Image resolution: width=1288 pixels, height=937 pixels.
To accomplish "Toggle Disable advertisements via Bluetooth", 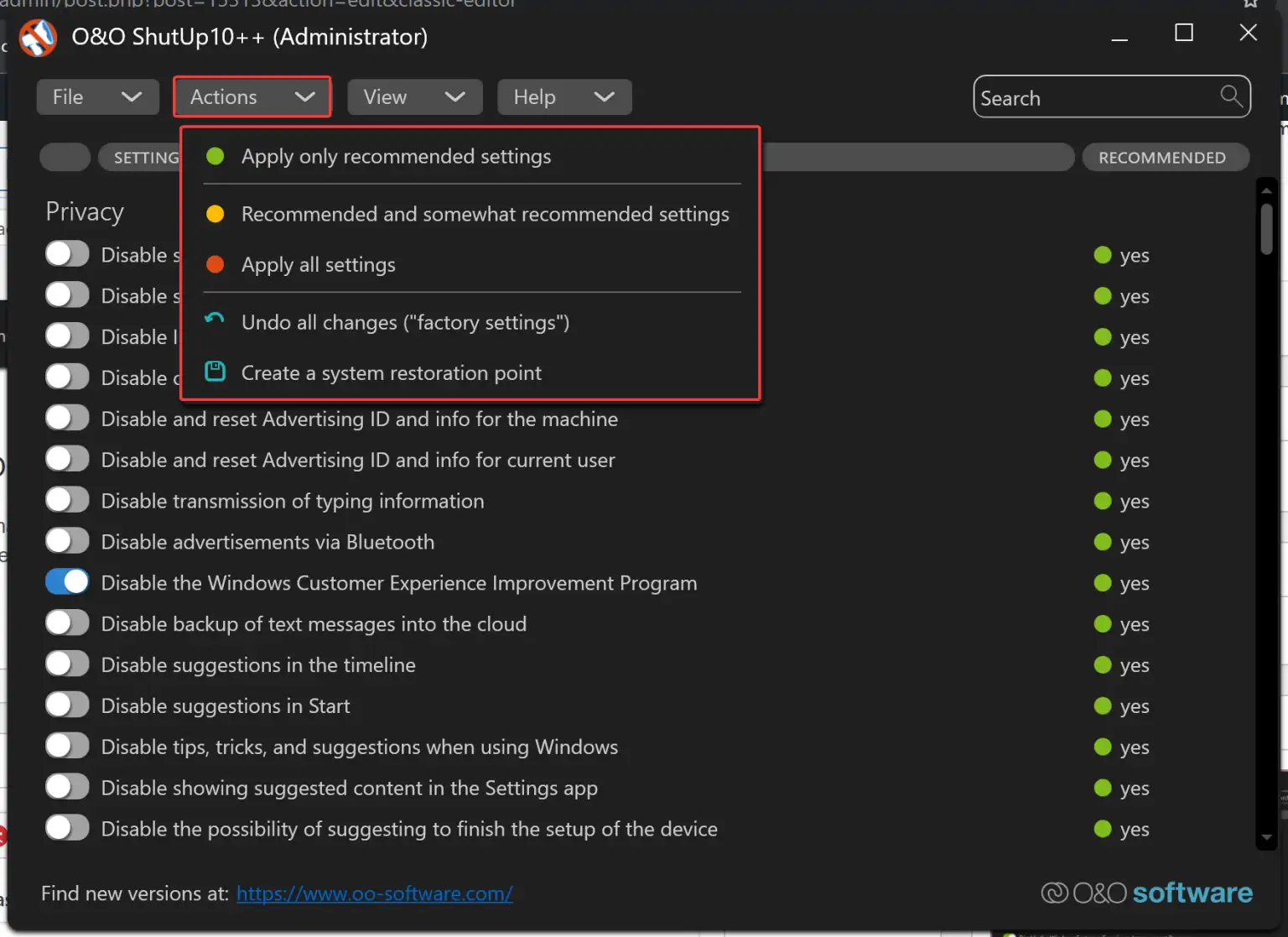I will click(67, 541).
